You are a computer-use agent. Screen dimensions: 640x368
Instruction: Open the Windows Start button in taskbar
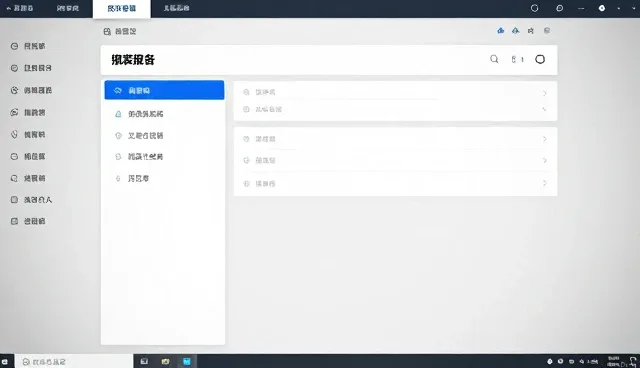coord(5,361)
